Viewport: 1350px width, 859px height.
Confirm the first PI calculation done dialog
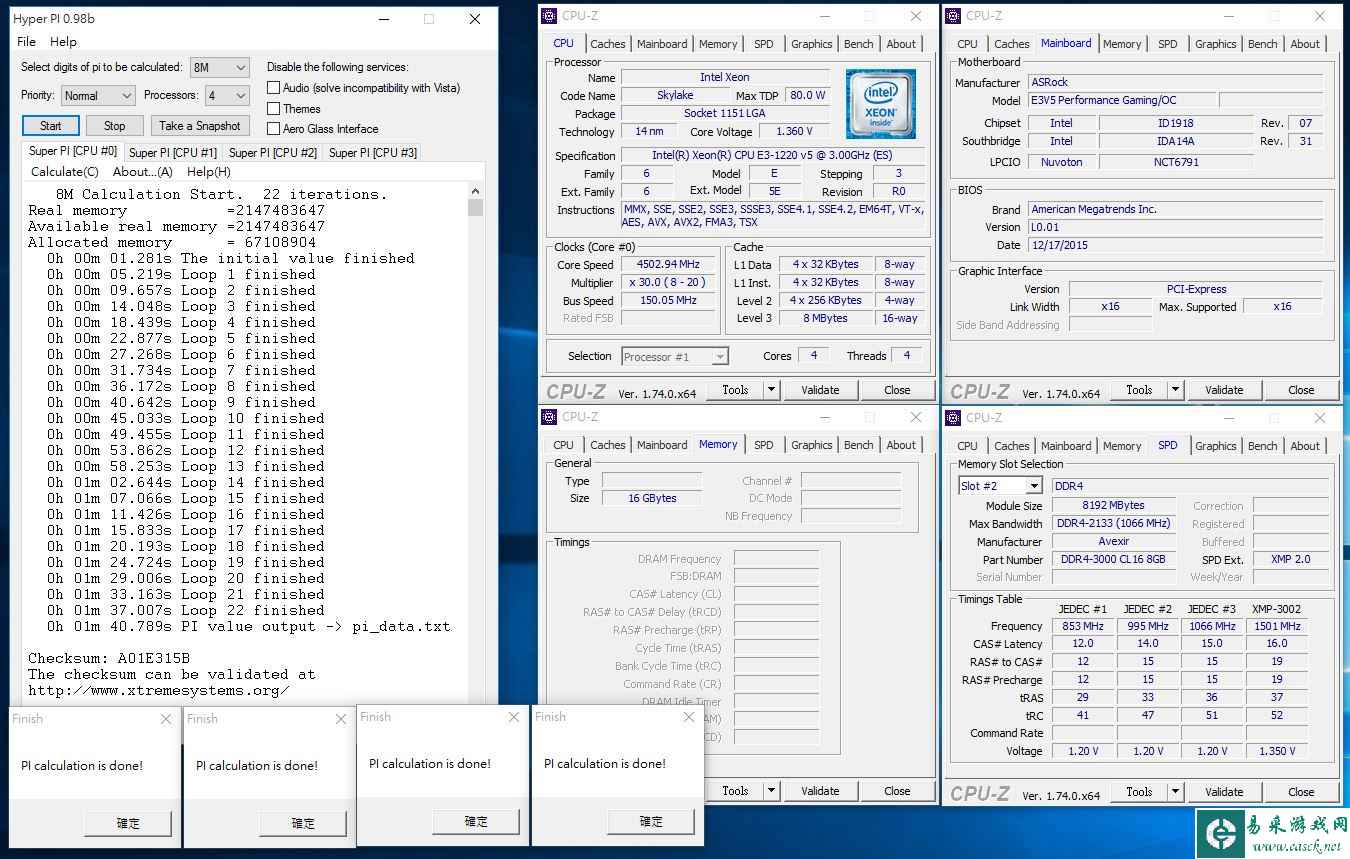tap(129, 823)
